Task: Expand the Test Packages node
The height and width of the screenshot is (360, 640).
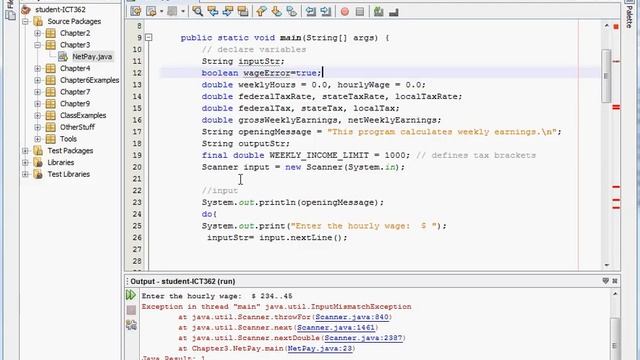Action: 25,151
